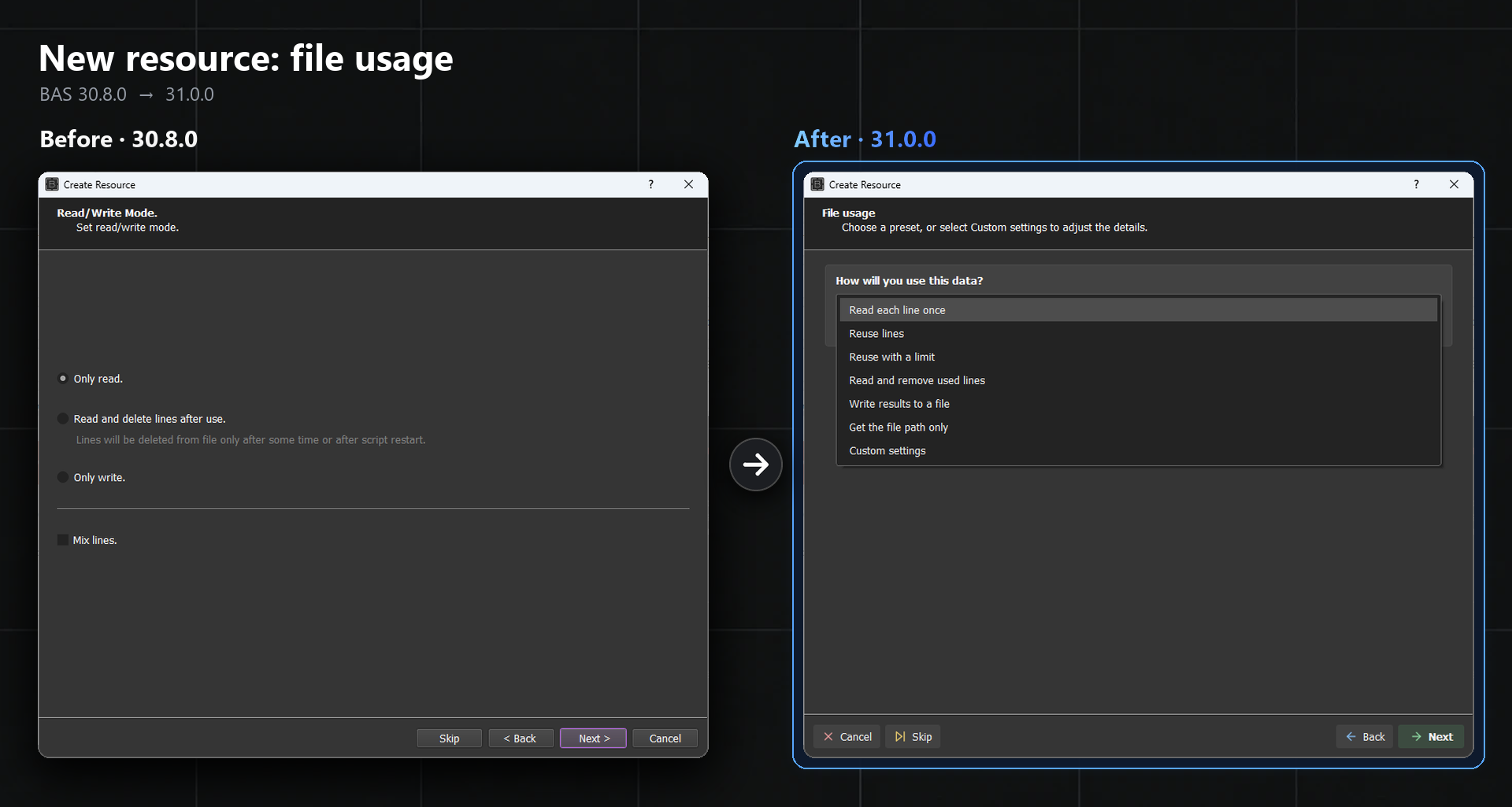Close the Before 30.8.0 Create Resource window
This screenshot has width=1512, height=807.
click(x=688, y=184)
